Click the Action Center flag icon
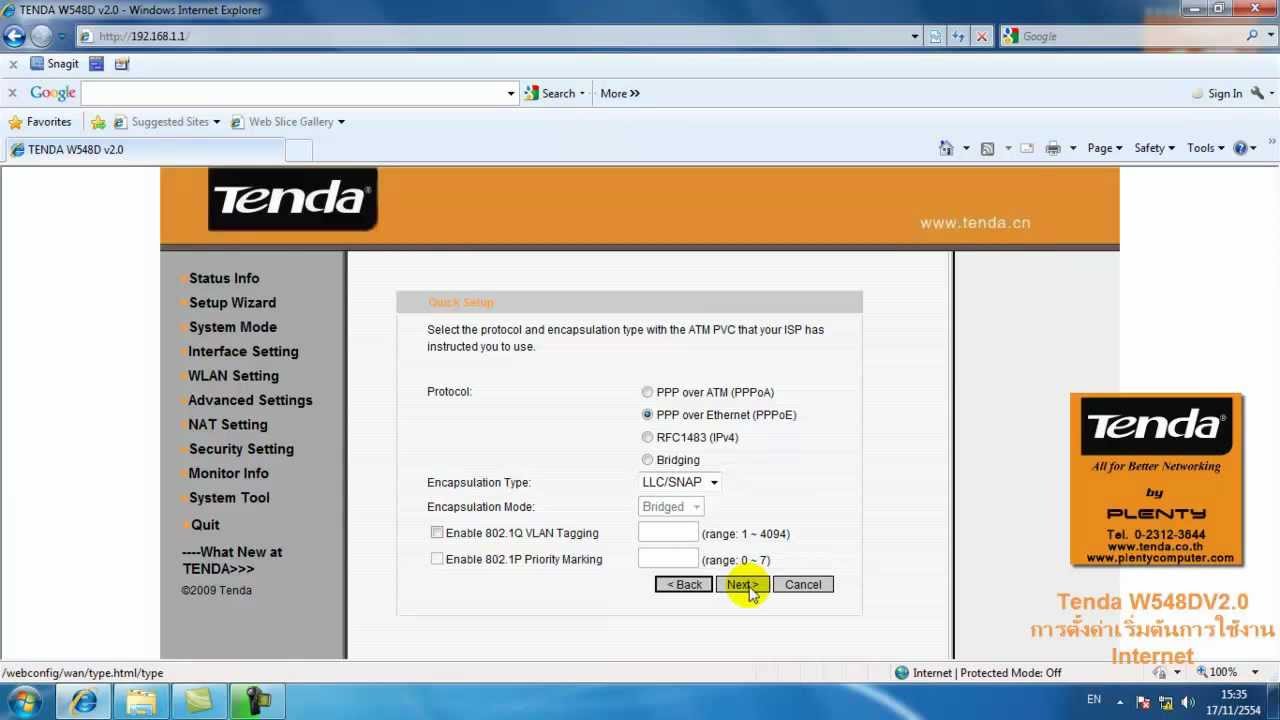 (1144, 701)
